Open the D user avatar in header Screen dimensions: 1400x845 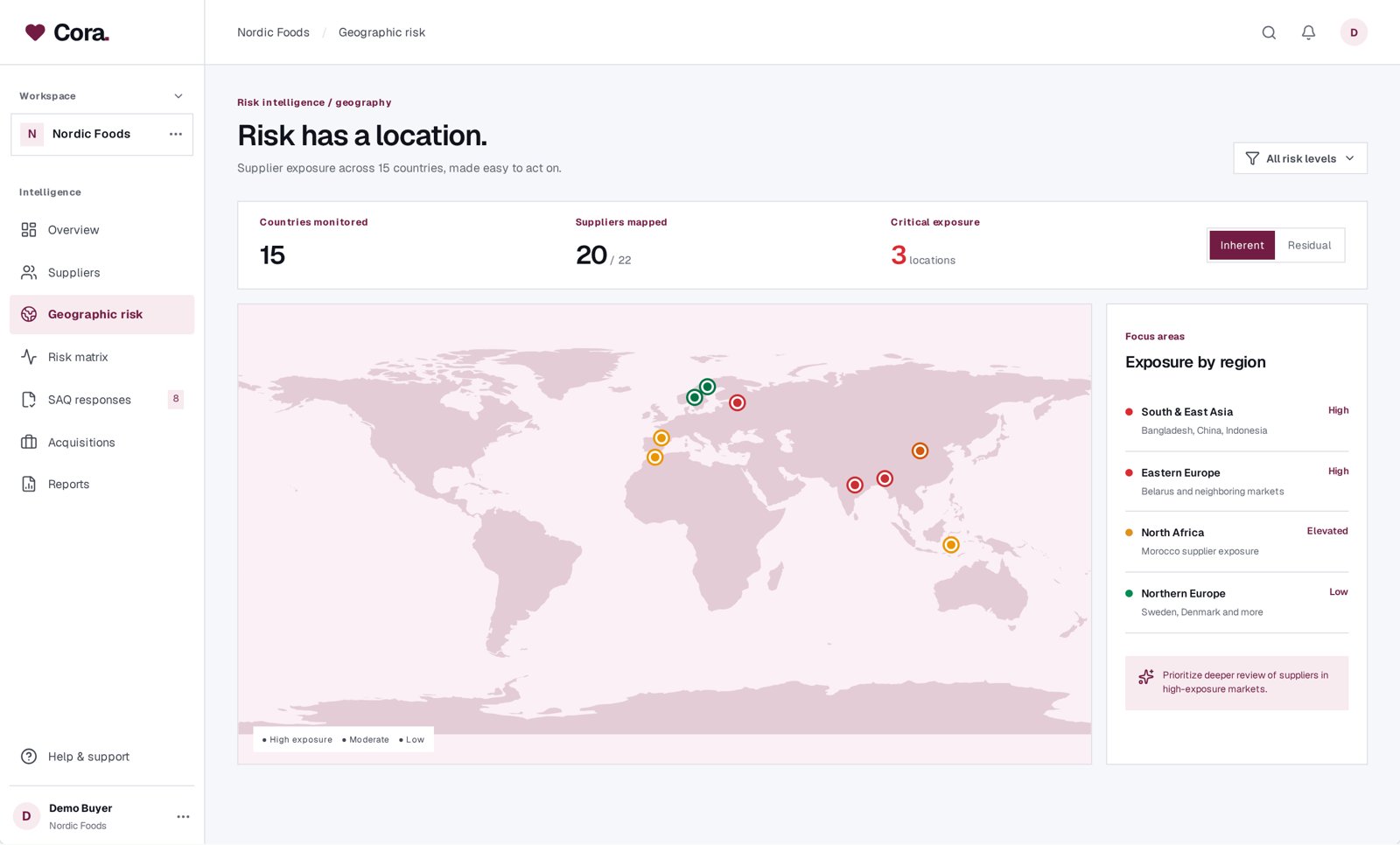[x=1354, y=32]
